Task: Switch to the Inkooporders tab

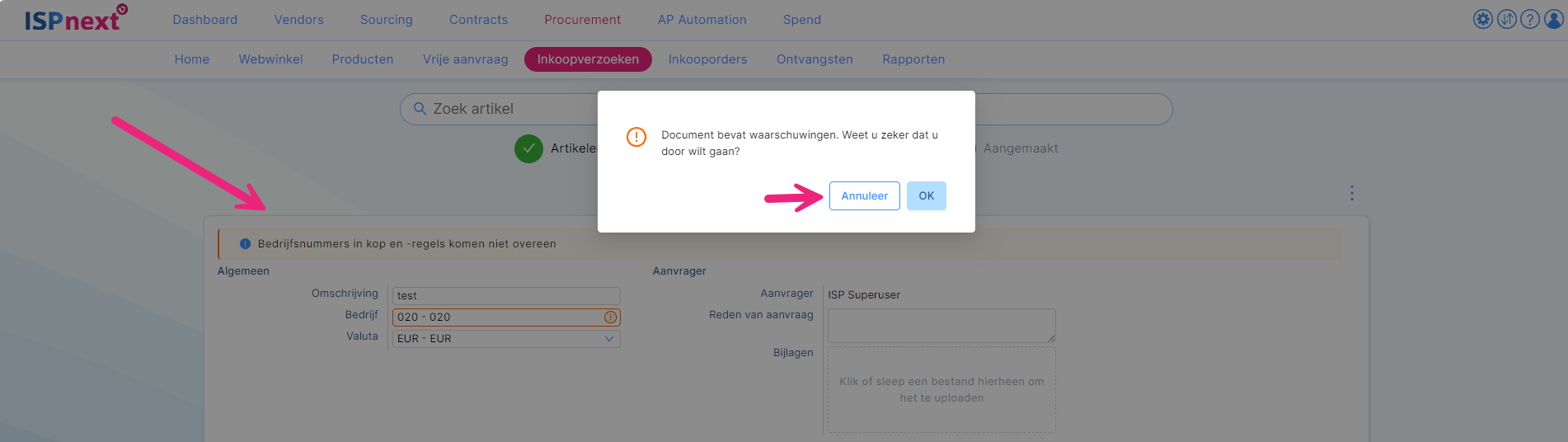Action: (707, 59)
